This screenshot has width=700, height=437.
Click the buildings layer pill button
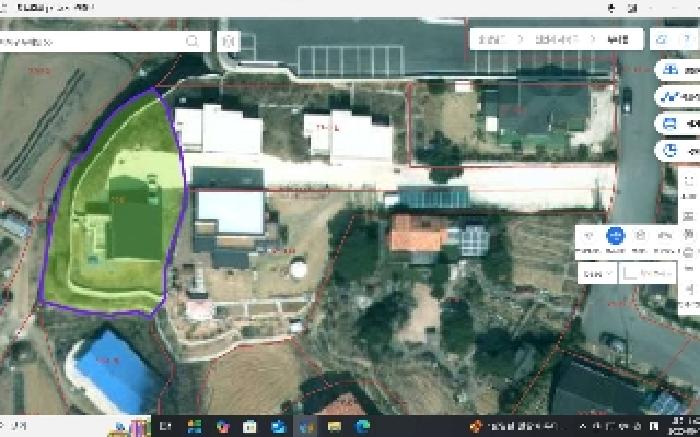677,70
